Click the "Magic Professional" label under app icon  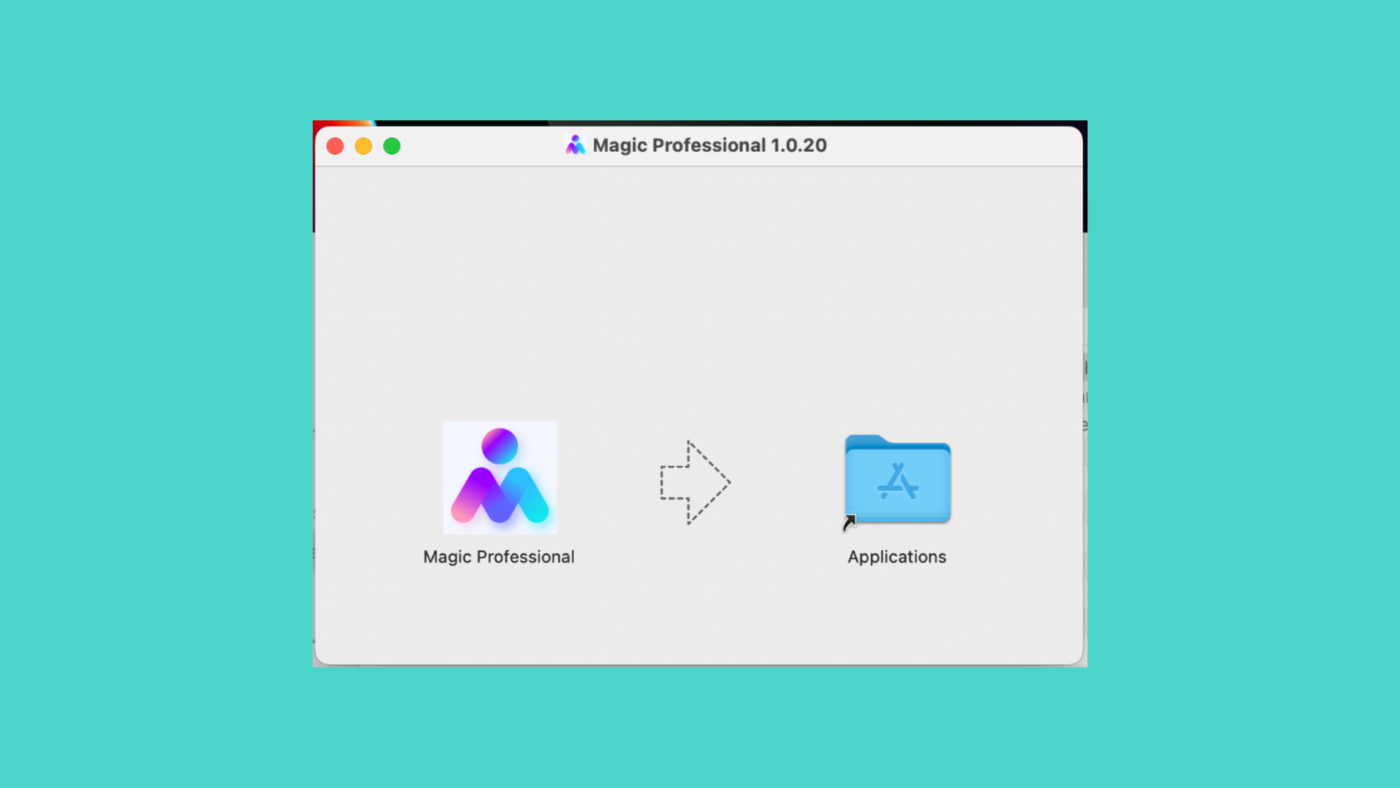pyautogui.click(x=499, y=557)
